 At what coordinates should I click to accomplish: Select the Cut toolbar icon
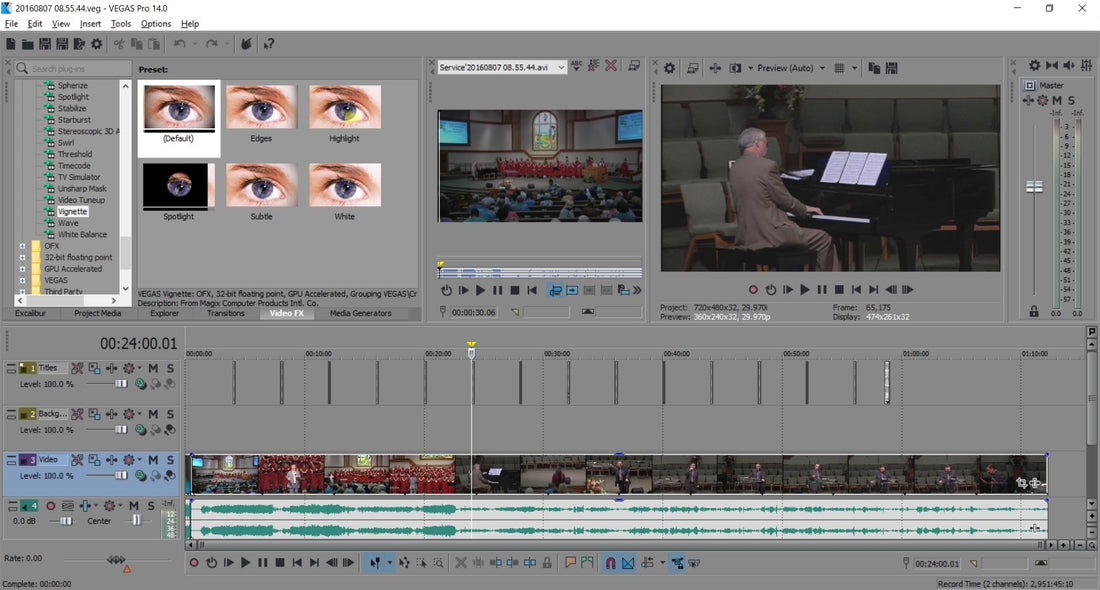click(x=119, y=43)
